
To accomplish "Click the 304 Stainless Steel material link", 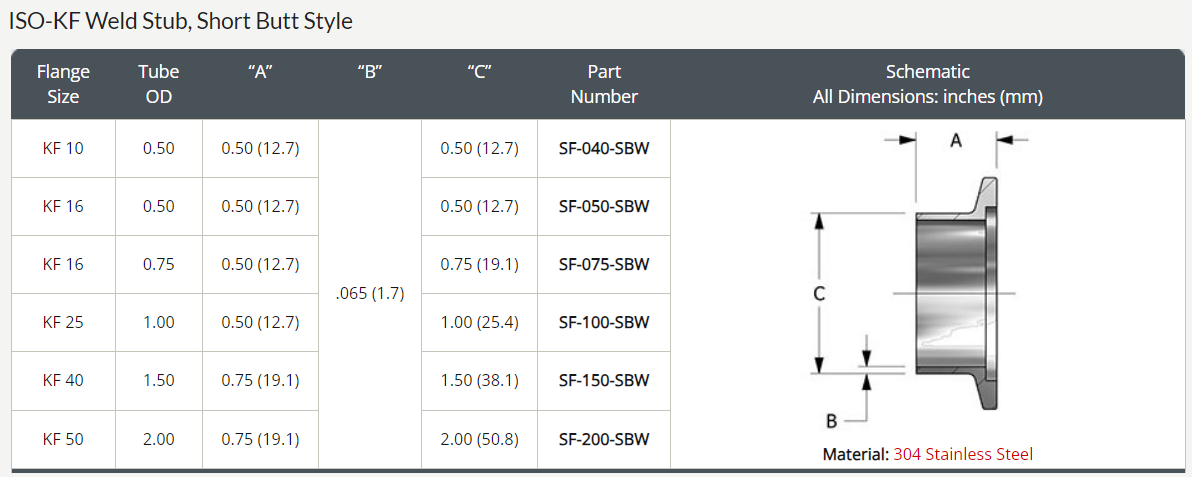I will [x=963, y=454].
